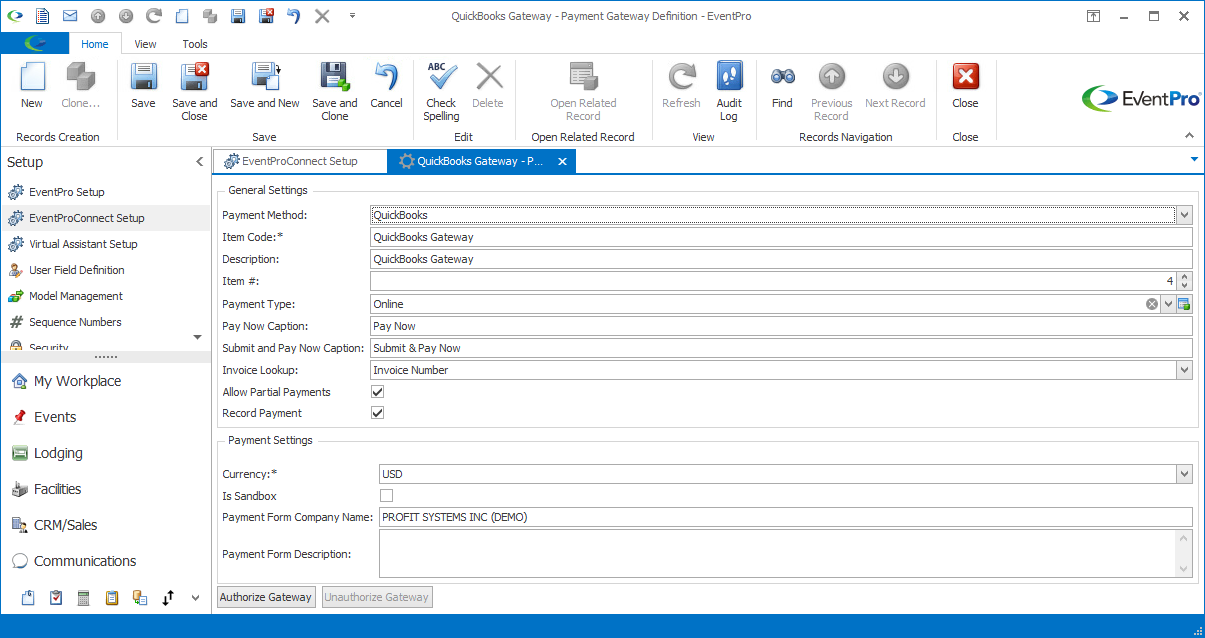Open the Facilities module

pyautogui.click(x=57, y=489)
